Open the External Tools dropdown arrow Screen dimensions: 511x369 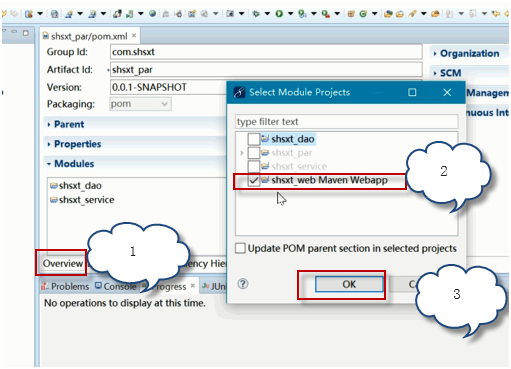click(x=337, y=14)
